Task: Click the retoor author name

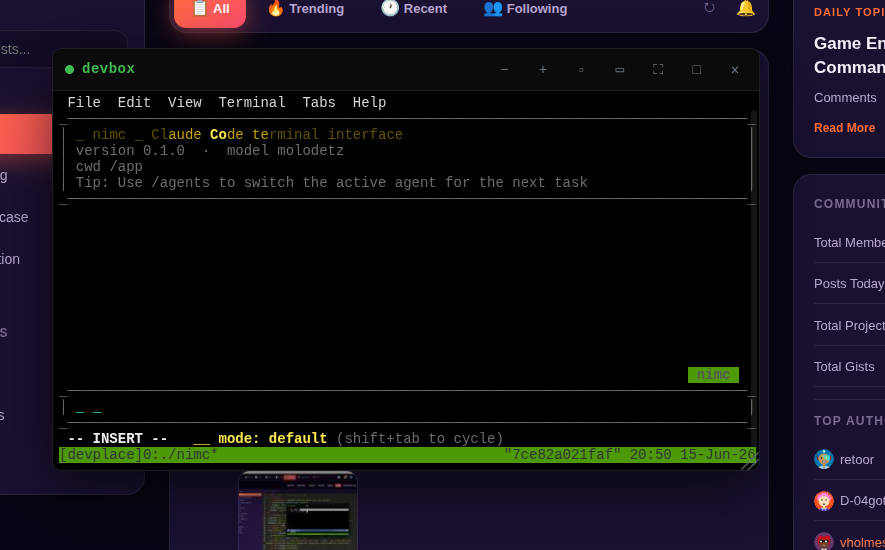Action: click(x=857, y=460)
